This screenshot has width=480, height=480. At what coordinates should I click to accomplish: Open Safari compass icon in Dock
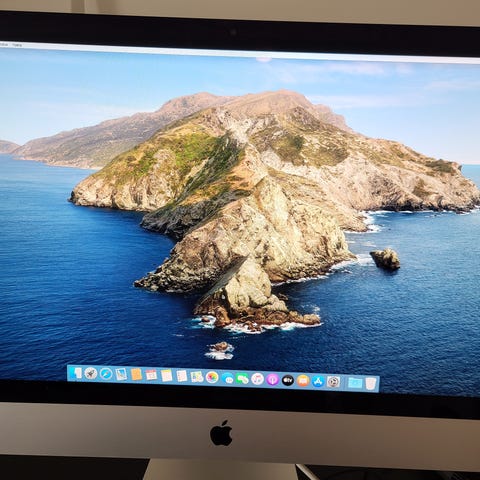pos(106,374)
